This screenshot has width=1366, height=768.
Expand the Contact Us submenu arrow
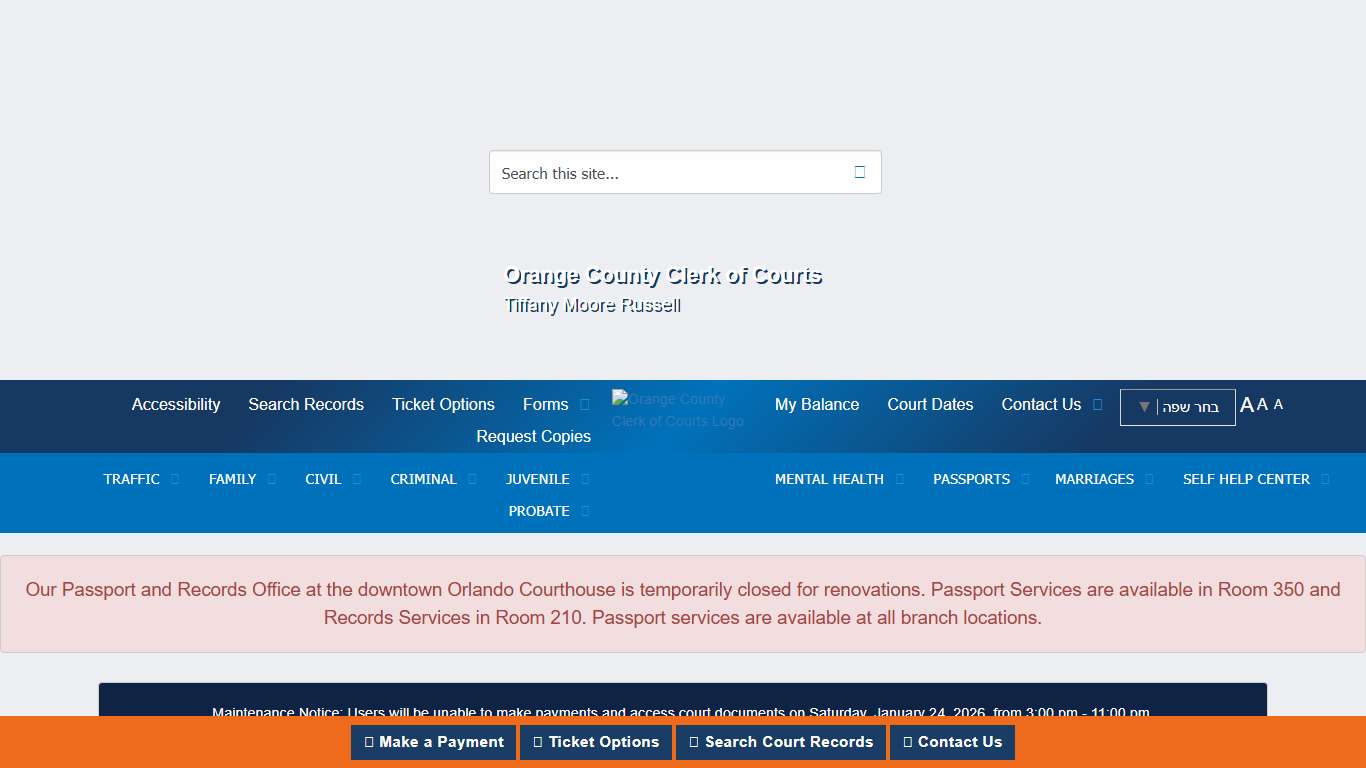1097,405
